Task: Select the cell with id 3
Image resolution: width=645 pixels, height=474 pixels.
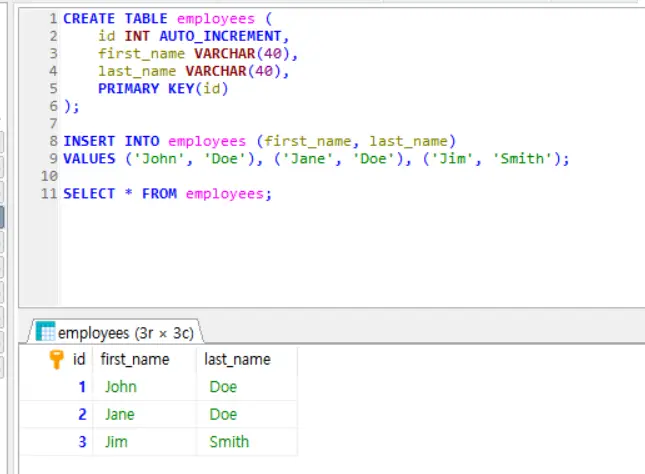Action: (56, 442)
